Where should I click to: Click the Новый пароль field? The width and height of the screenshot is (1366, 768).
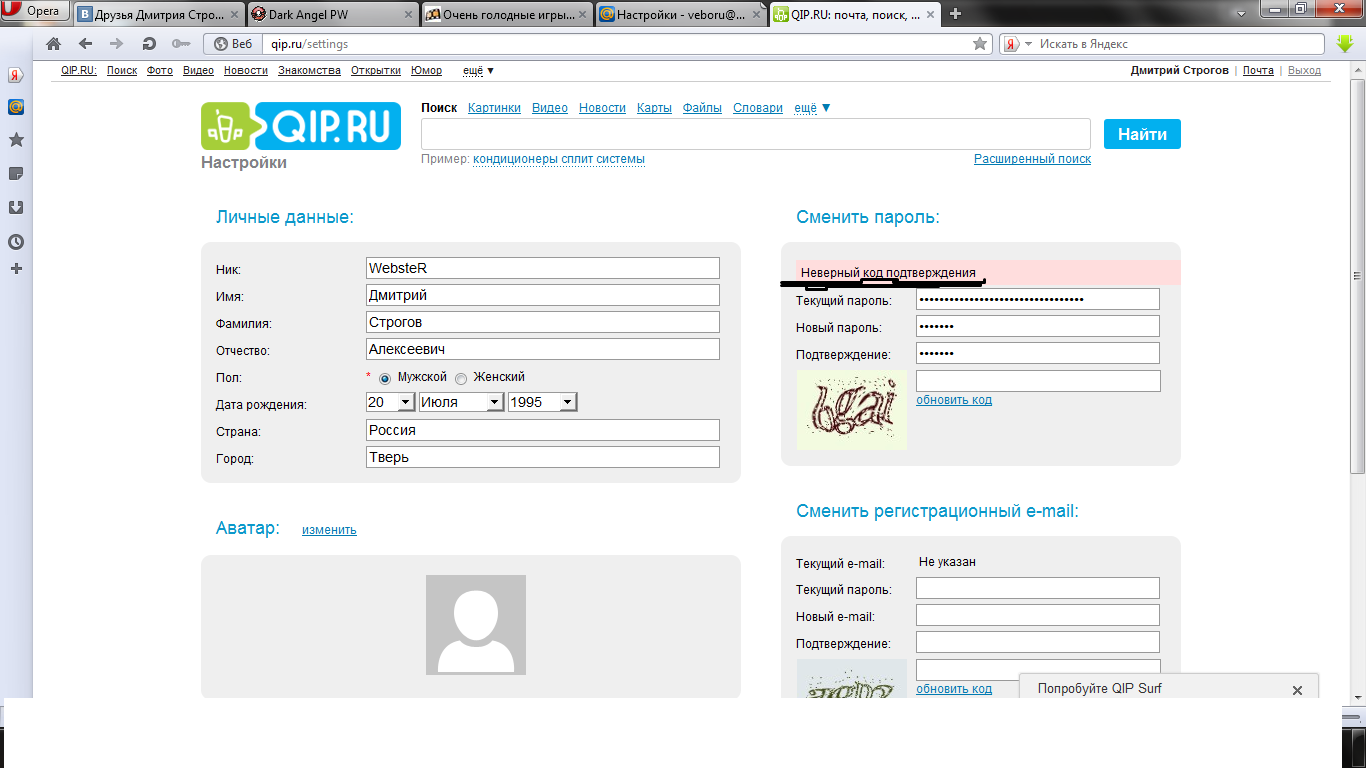tap(1038, 326)
